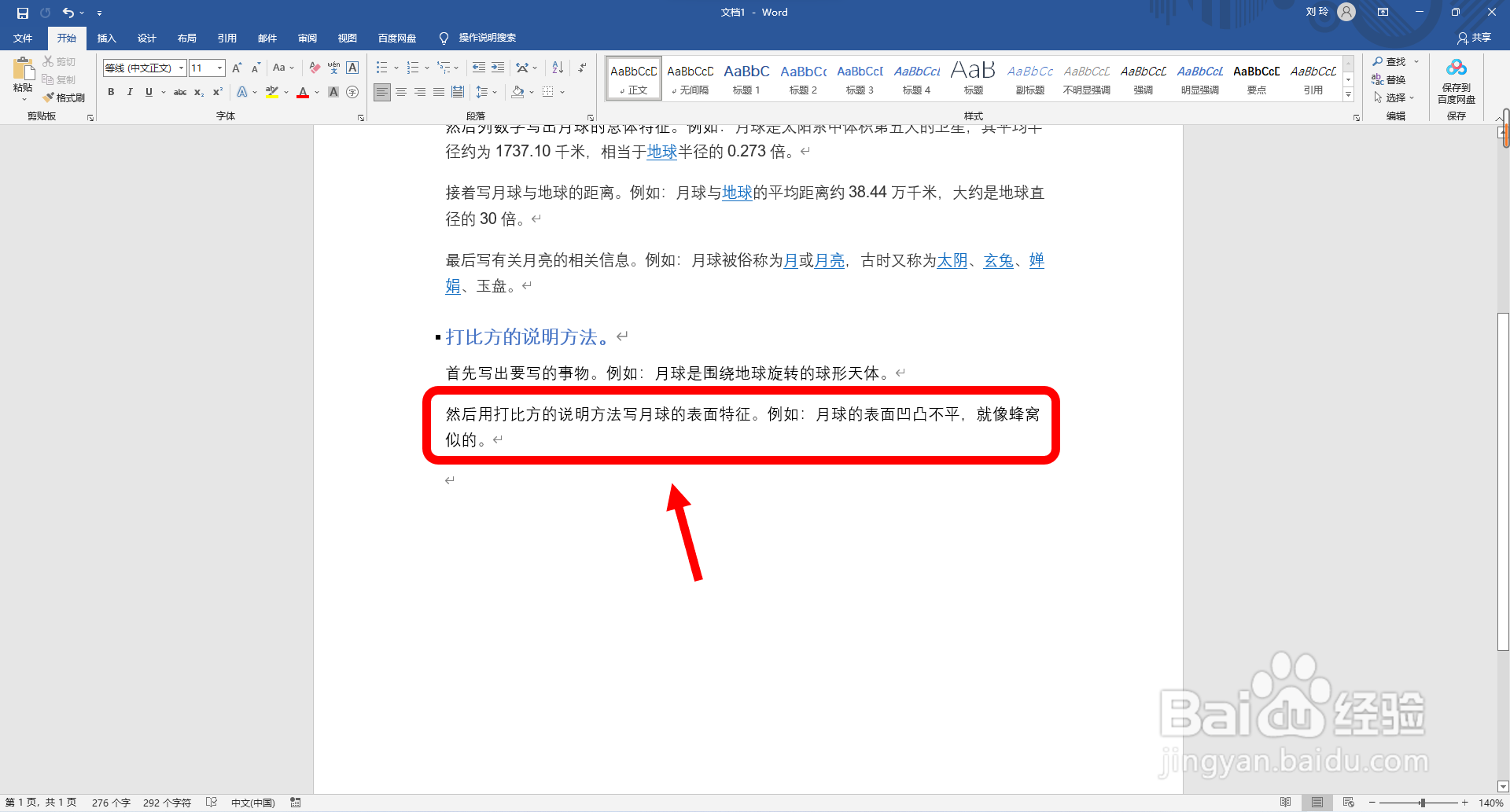The width and height of the screenshot is (1510, 812).
Task: Open the line spacing dropdown
Action: [x=487, y=92]
